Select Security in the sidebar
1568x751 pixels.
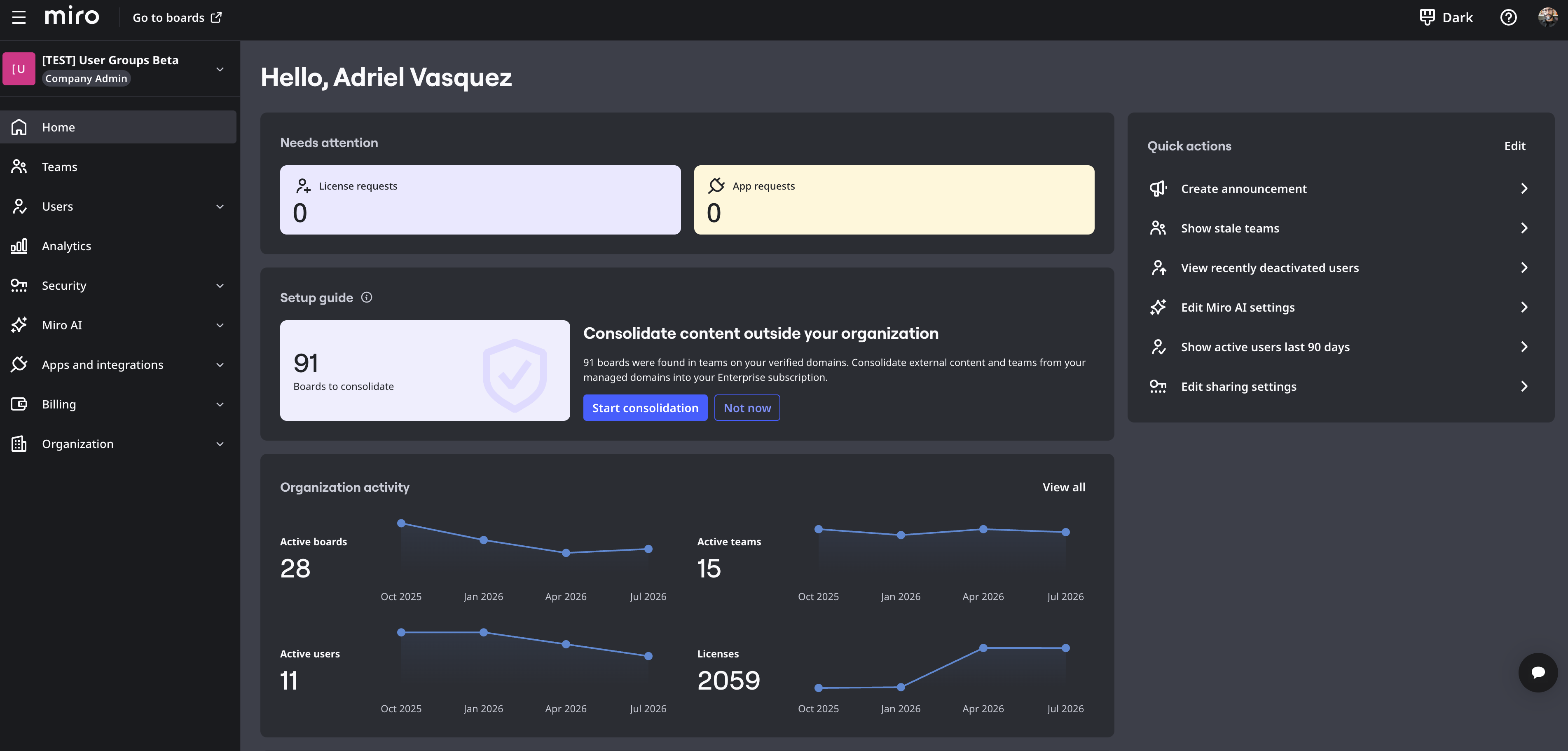tap(118, 286)
